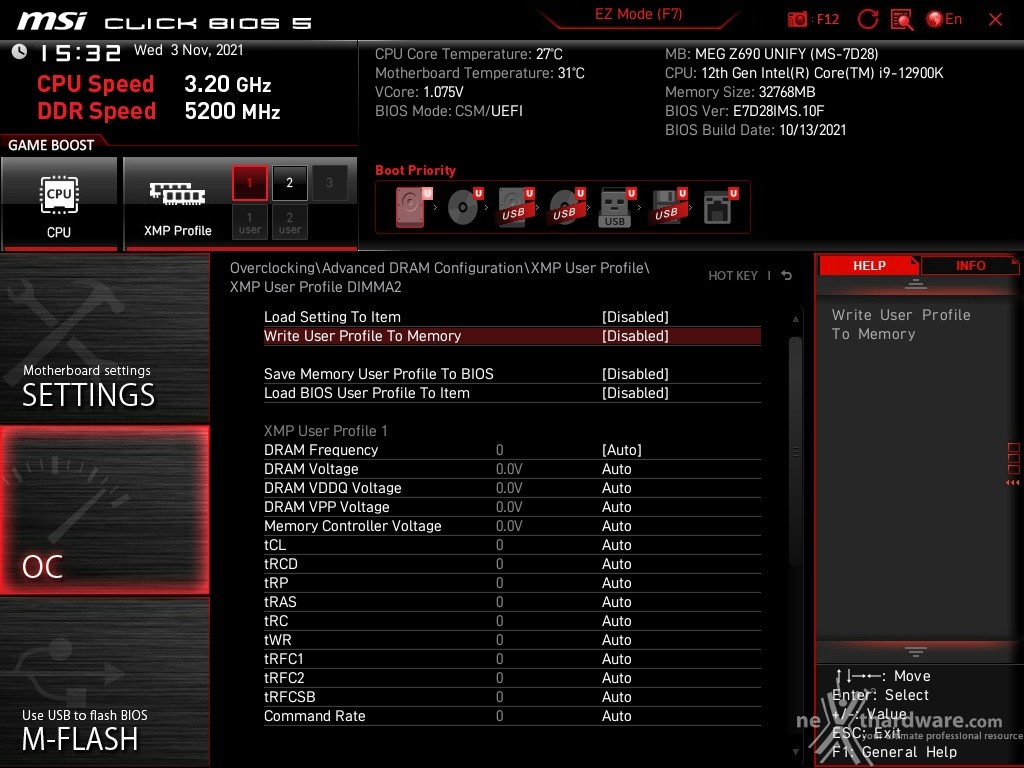Click the XMP User Profile 1 heading
The image size is (1024, 768).
[325, 431]
